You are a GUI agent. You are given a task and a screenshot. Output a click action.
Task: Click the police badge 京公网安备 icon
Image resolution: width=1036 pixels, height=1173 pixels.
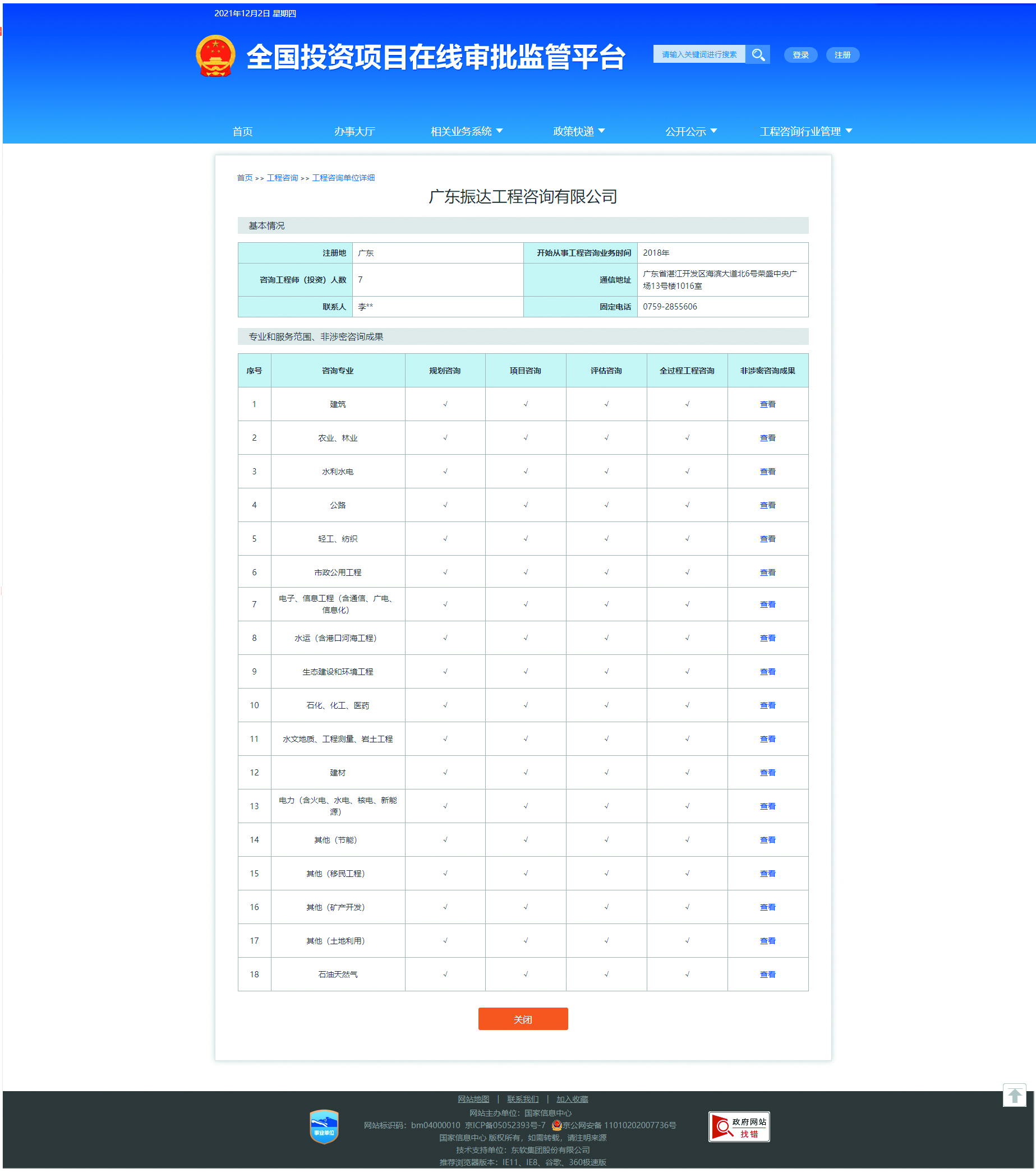point(556,1125)
